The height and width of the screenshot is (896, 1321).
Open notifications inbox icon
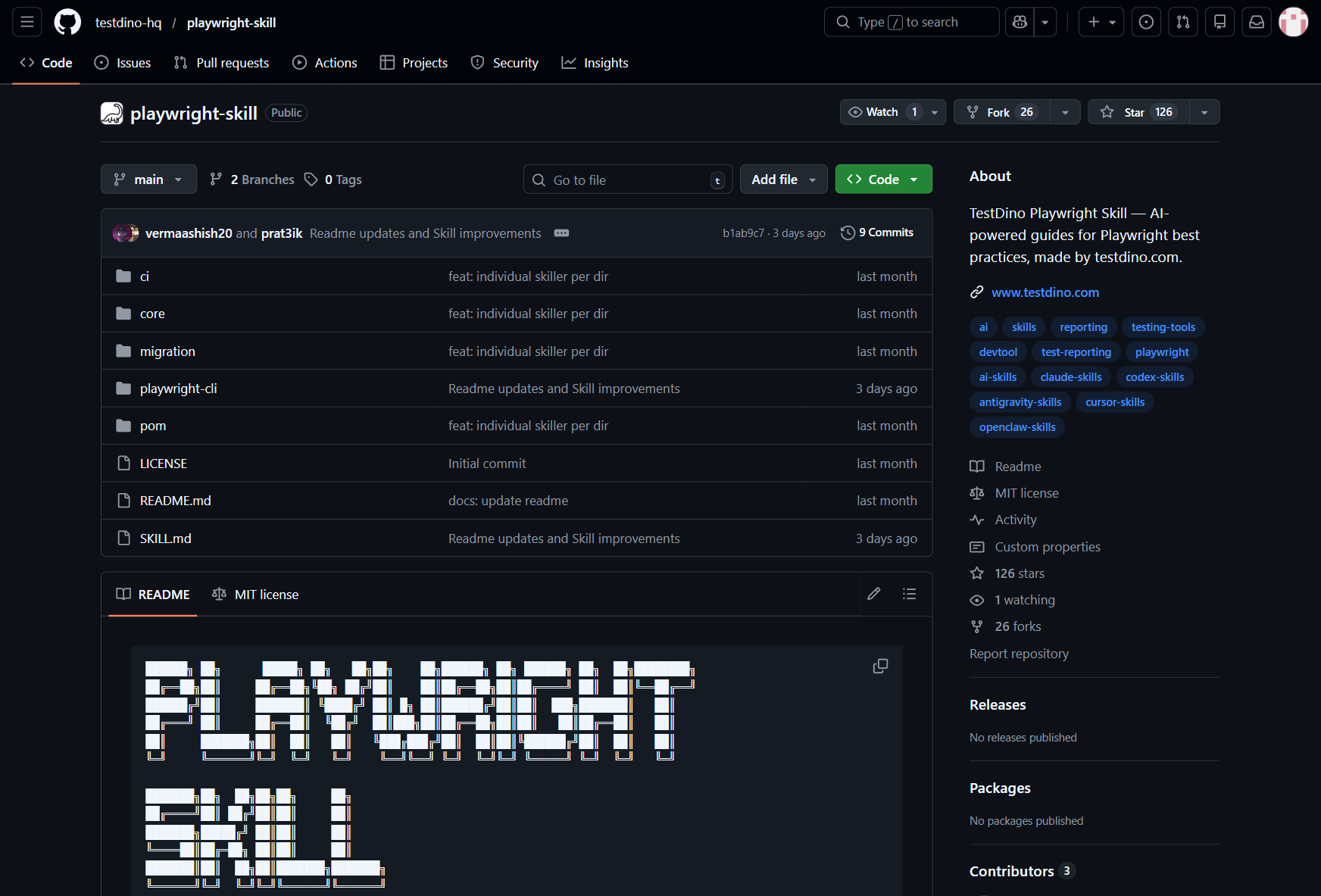(x=1256, y=22)
